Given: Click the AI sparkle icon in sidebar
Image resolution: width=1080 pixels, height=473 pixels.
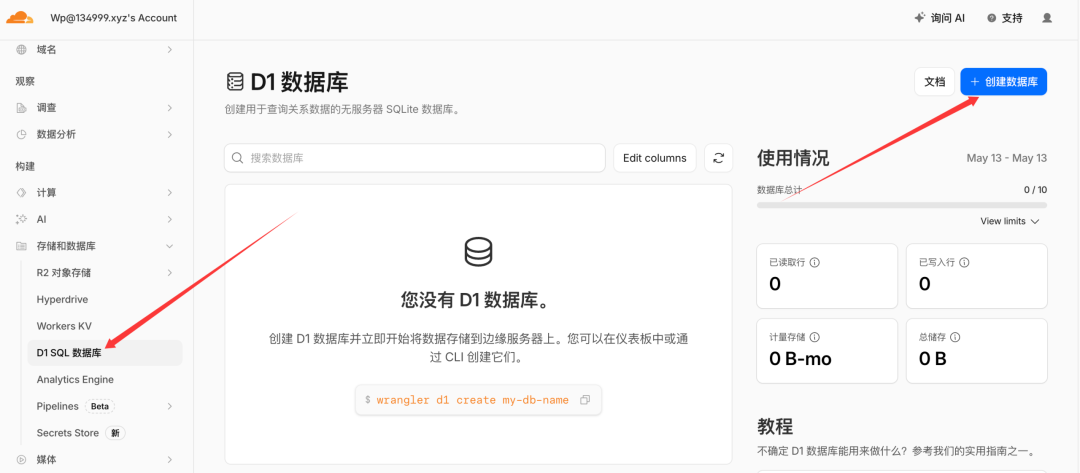Looking at the screenshot, I should tap(21, 219).
